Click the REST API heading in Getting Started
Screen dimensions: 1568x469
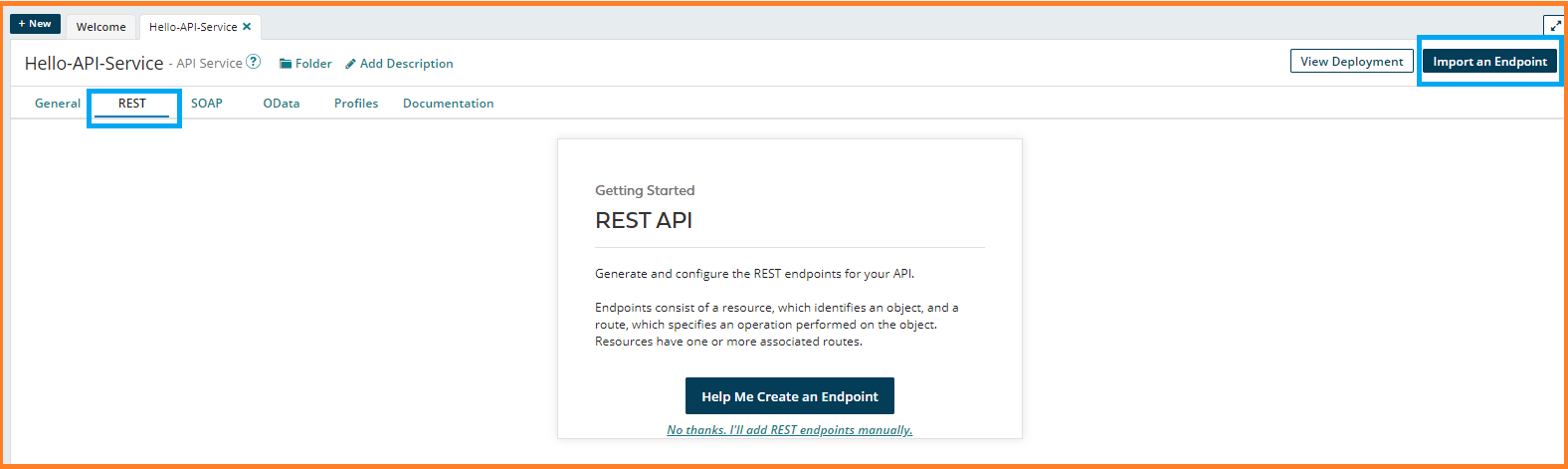point(644,221)
